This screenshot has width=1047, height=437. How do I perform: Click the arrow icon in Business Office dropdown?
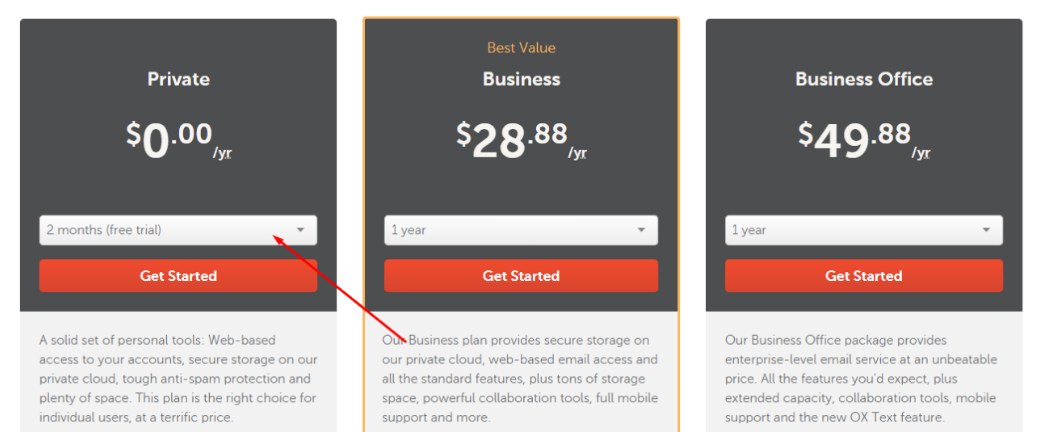[986, 230]
